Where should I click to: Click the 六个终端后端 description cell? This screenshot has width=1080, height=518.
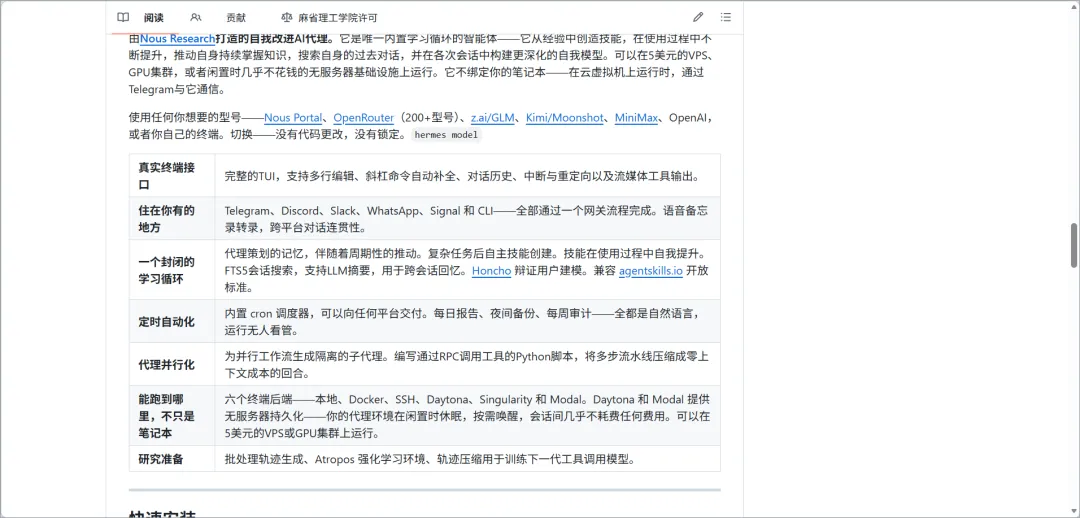[468, 416]
